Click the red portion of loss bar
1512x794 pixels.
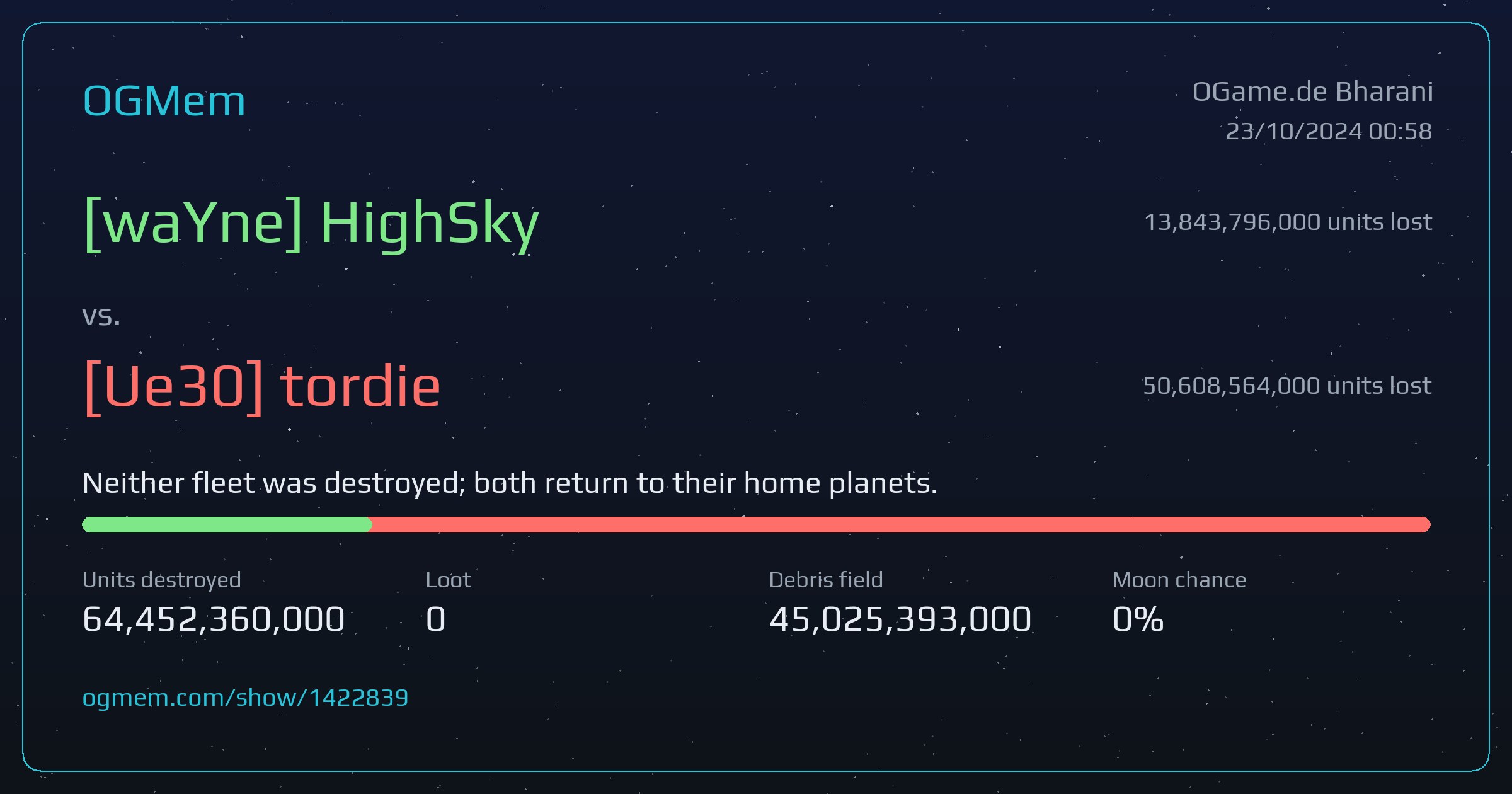[x=901, y=524]
